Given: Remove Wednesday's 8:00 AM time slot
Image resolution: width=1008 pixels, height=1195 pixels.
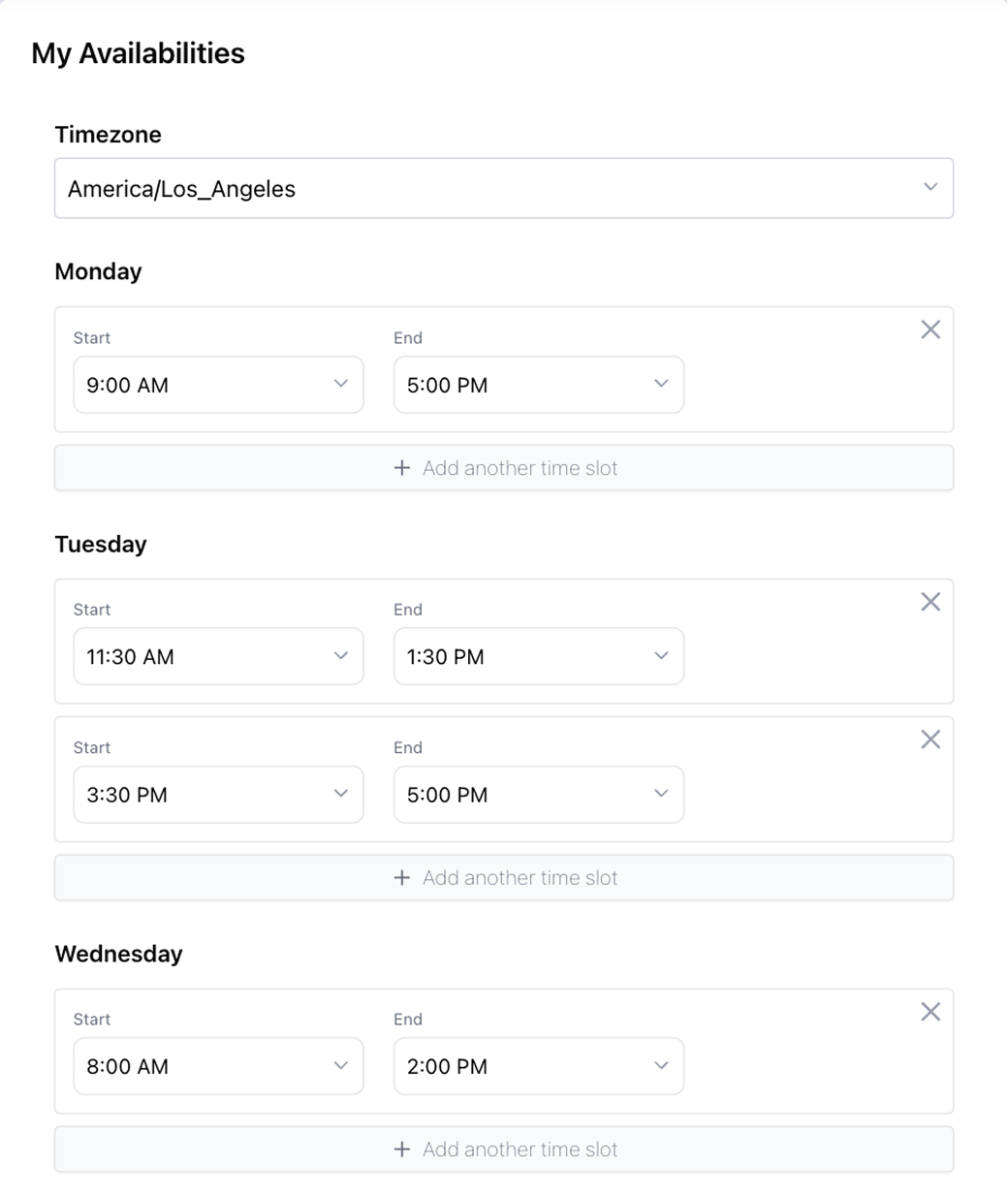Looking at the screenshot, I should pyautogui.click(x=930, y=1012).
